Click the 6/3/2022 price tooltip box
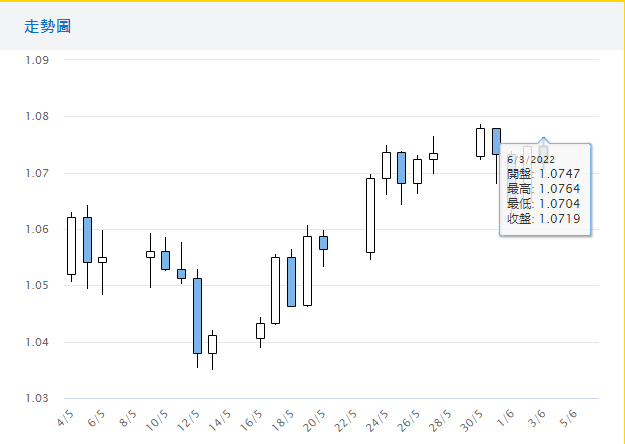Image resolution: width=625 pixels, height=444 pixels. [x=545, y=190]
